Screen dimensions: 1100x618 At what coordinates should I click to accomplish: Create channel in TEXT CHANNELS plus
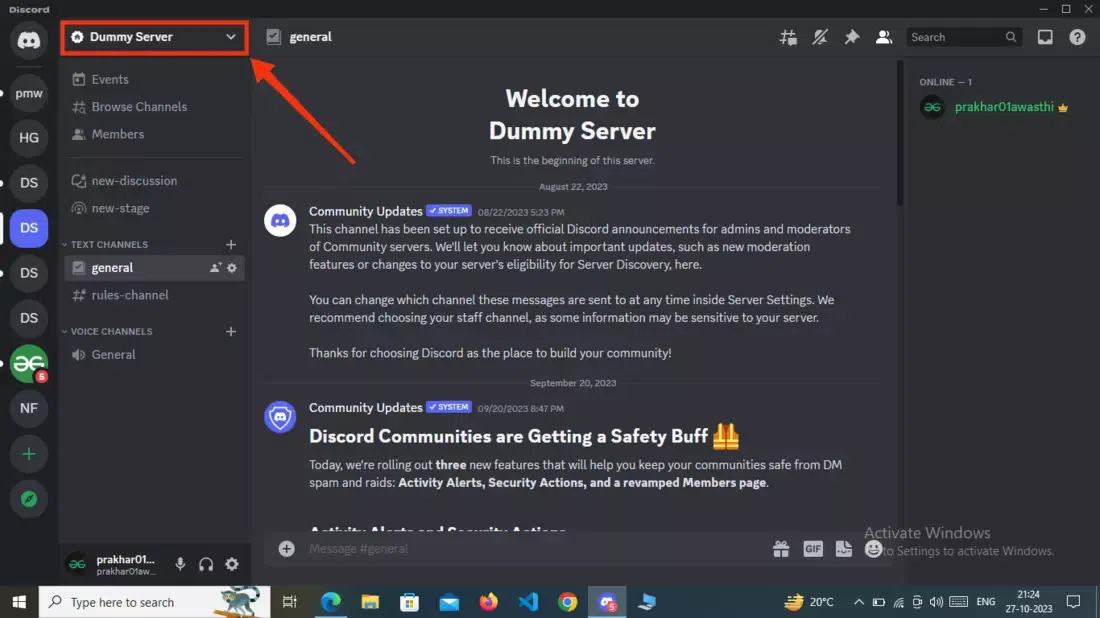[231, 245]
